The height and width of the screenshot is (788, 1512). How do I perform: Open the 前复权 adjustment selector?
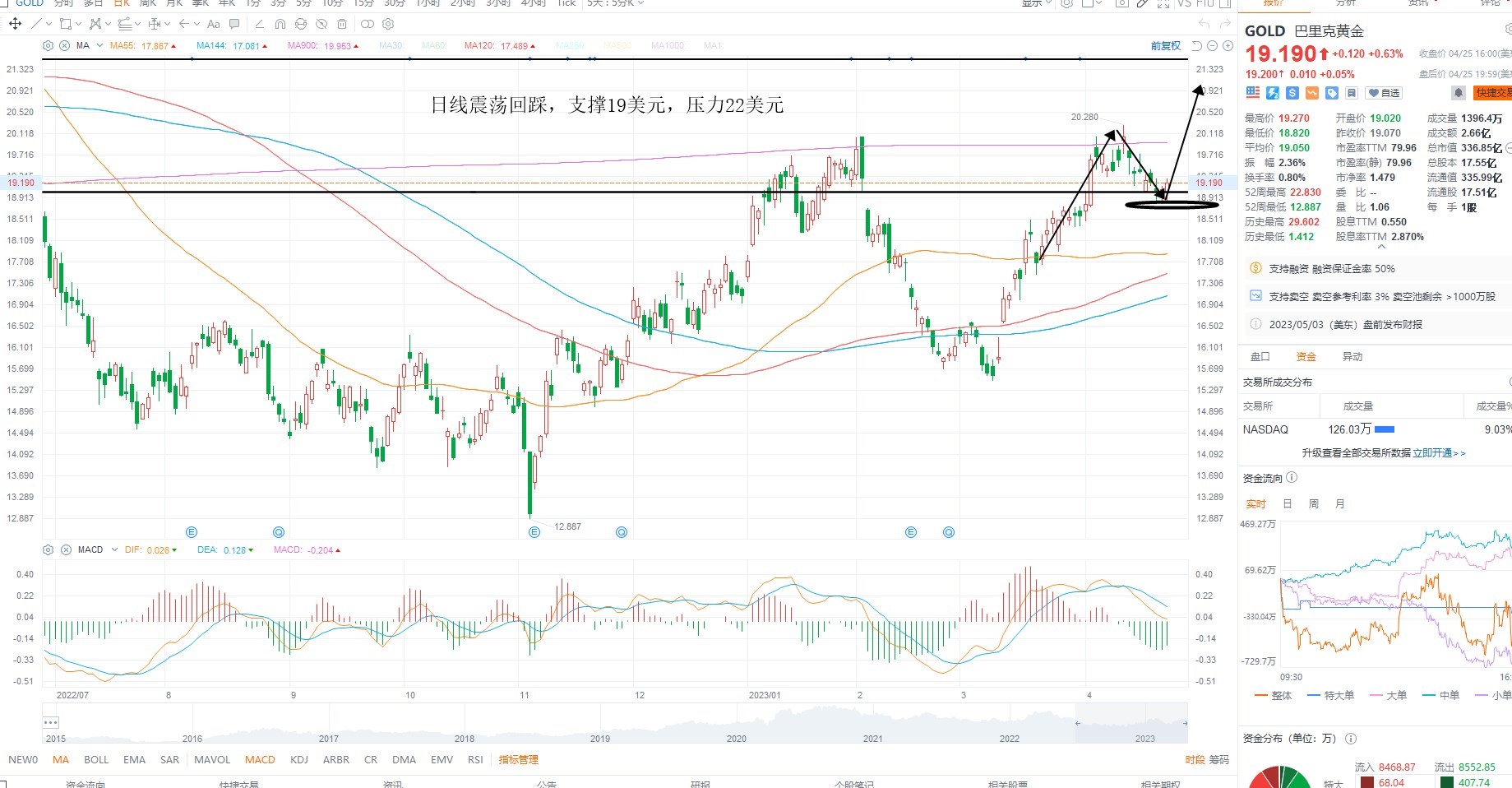pyautogui.click(x=1166, y=46)
